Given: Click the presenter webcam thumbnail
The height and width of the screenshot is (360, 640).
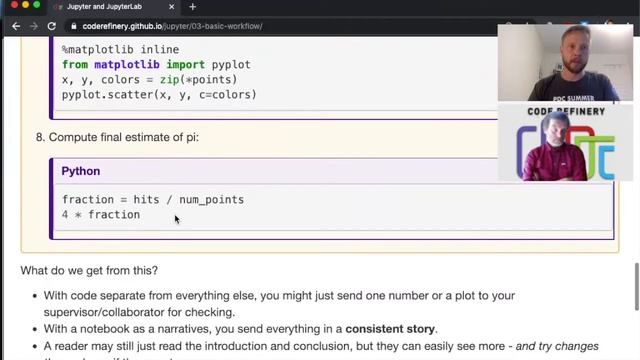Looking at the screenshot, I should click(x=565, y=63).
